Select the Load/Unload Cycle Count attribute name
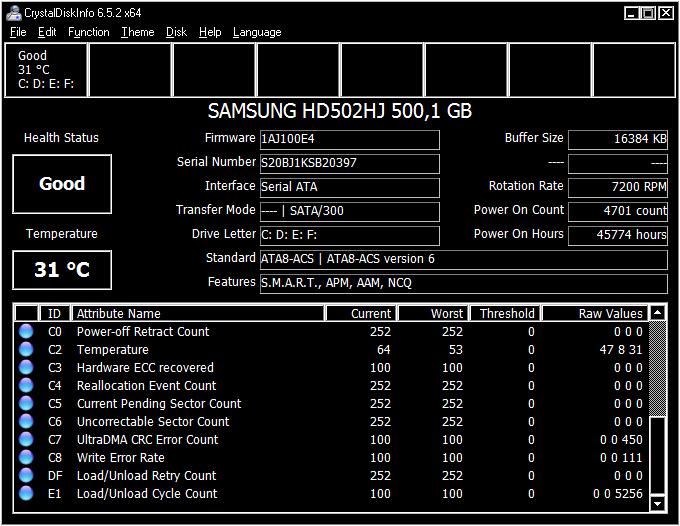The height and width of the screenshot is (526, 680). (x=147, y=493)
